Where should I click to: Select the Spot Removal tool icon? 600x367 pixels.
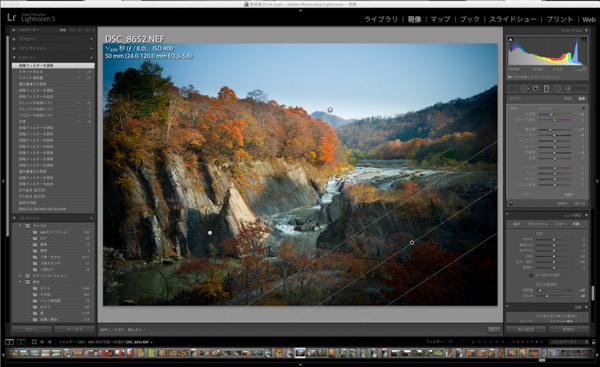click(x=524, y=88)
